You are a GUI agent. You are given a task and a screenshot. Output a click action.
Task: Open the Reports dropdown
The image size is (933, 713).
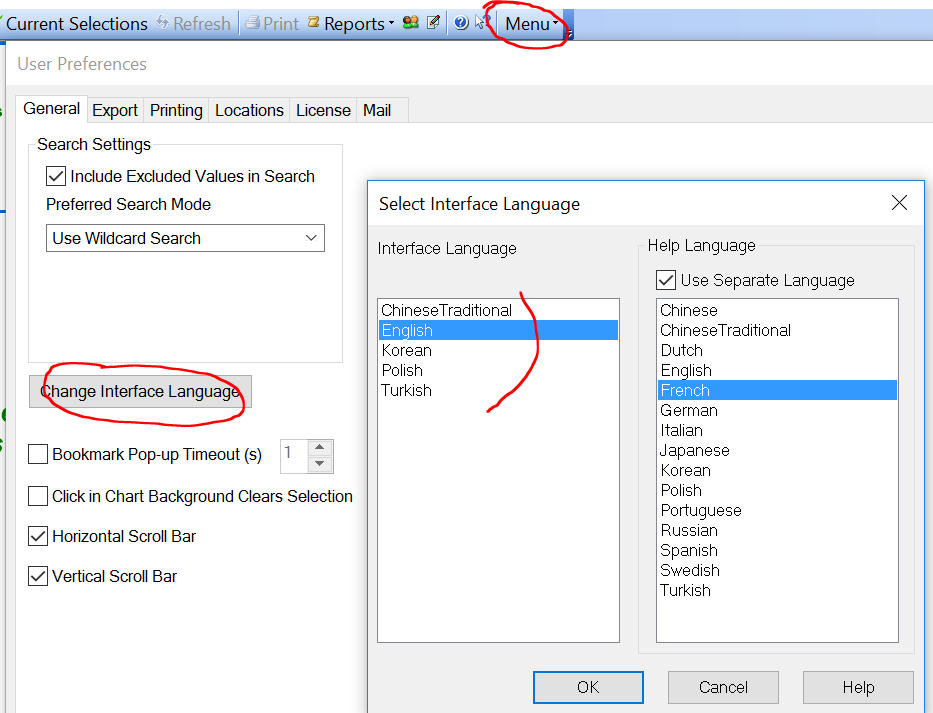pos(351,24)
